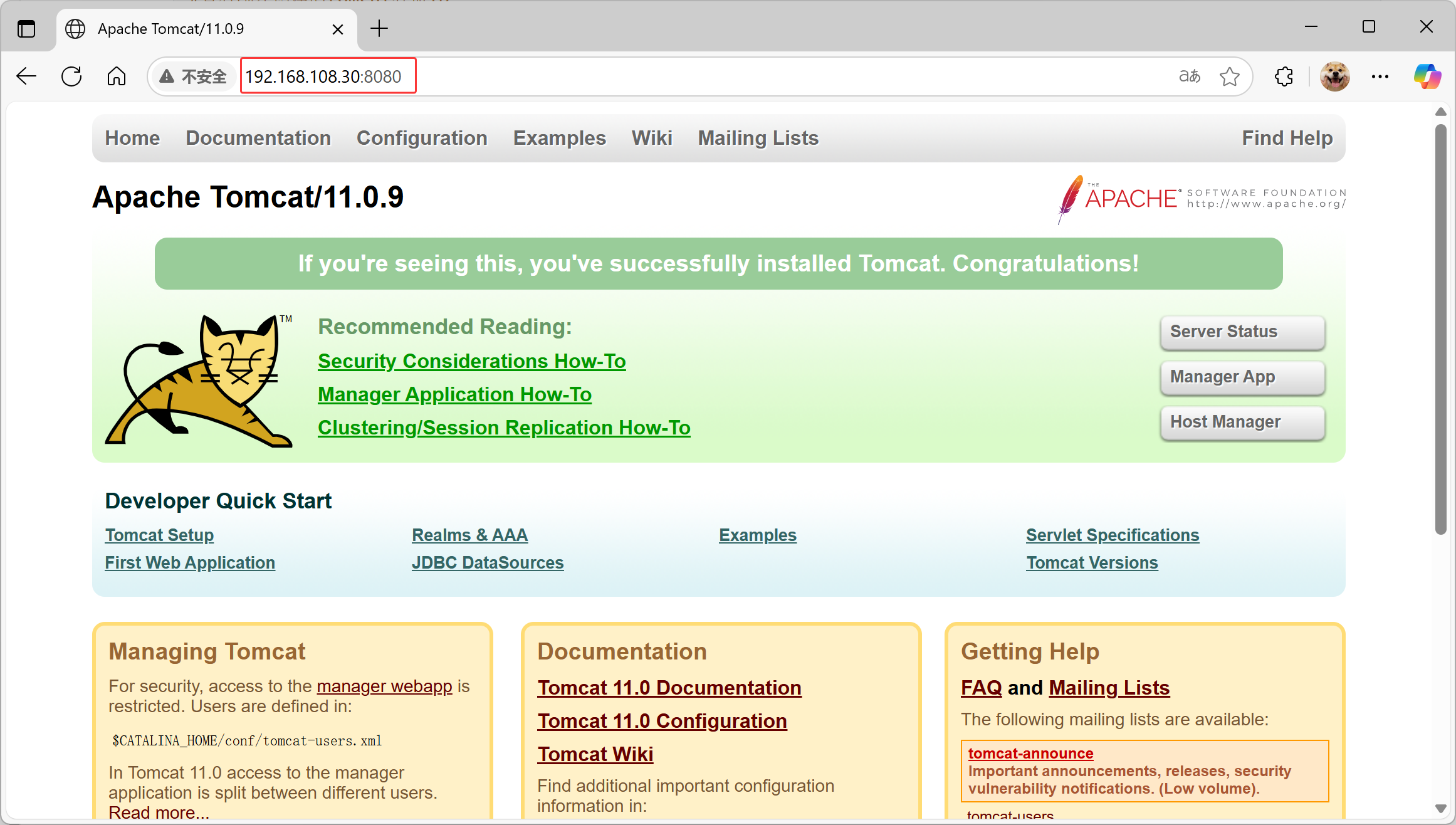Click the Not secure site info badge
1456x825 pixels.
[x=193, y=76]
